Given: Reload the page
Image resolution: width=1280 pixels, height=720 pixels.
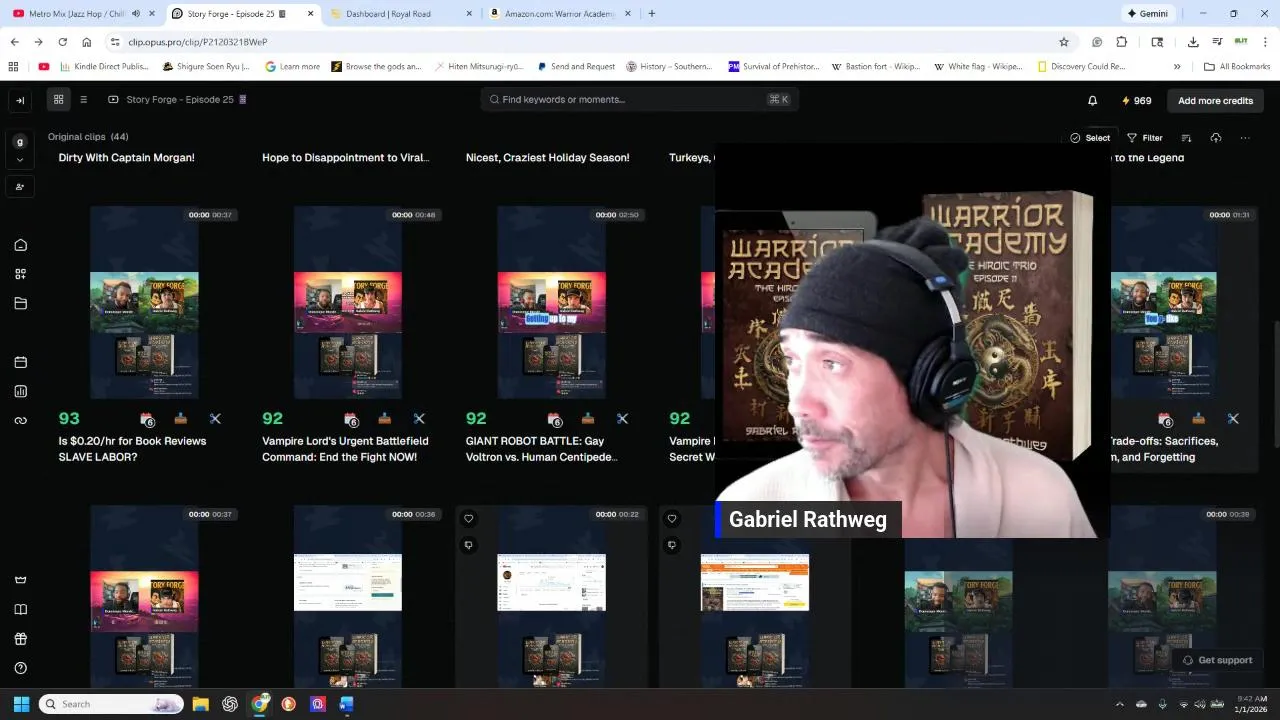Looking at the screenshot, I should pos(62,42).
